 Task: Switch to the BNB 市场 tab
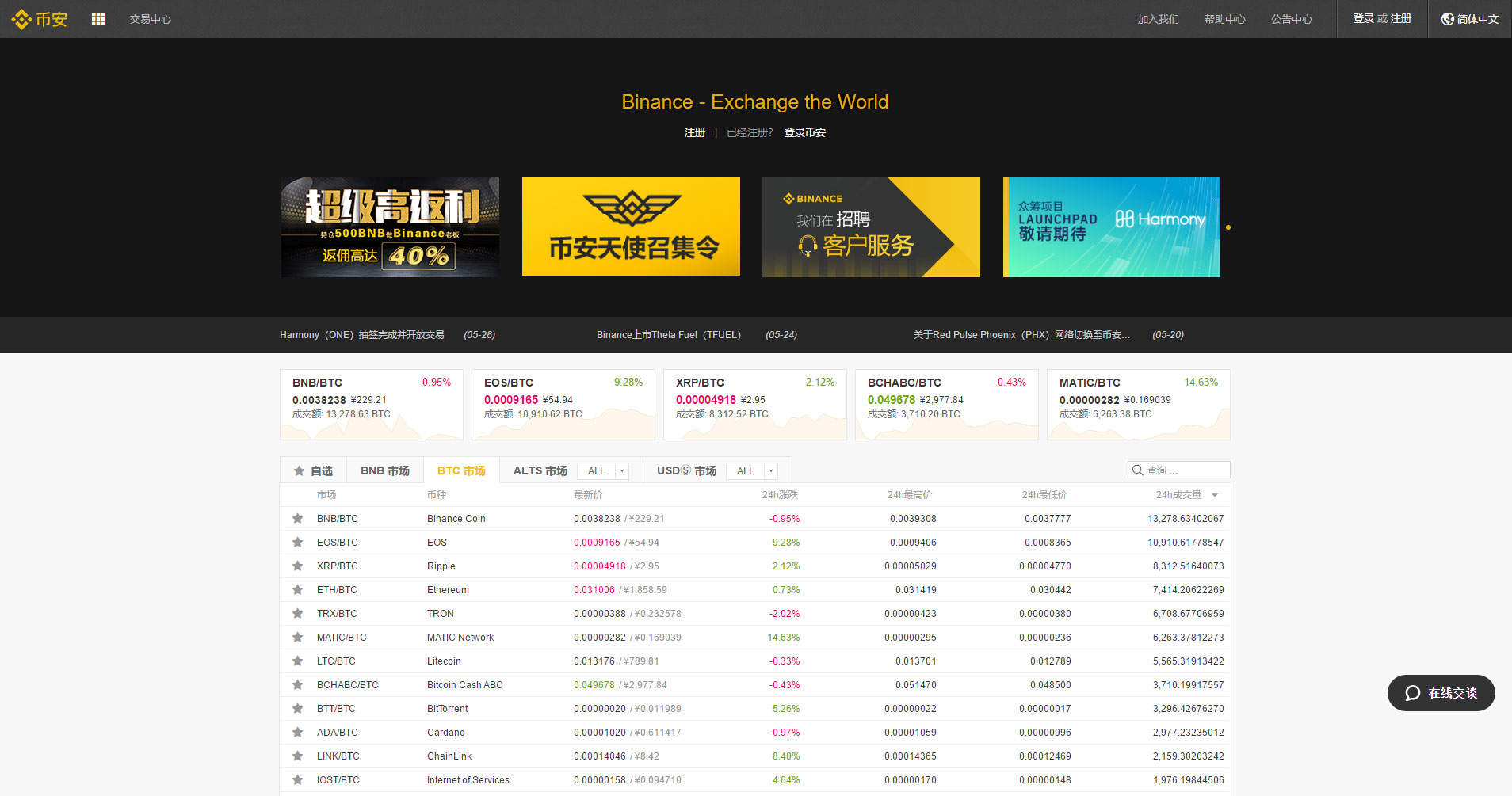tap(385, 470)
